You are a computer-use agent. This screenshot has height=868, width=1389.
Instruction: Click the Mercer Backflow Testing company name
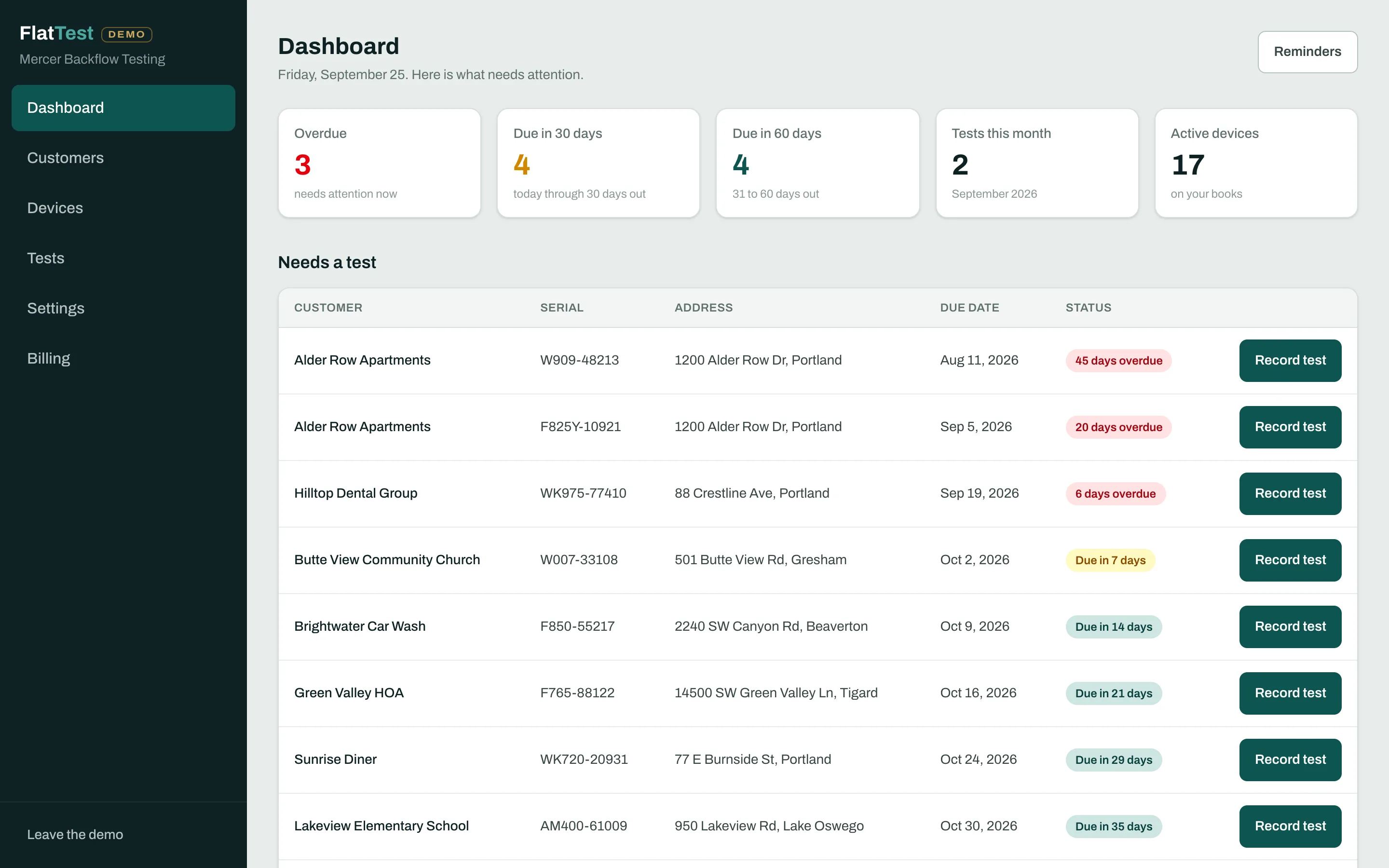92,59
